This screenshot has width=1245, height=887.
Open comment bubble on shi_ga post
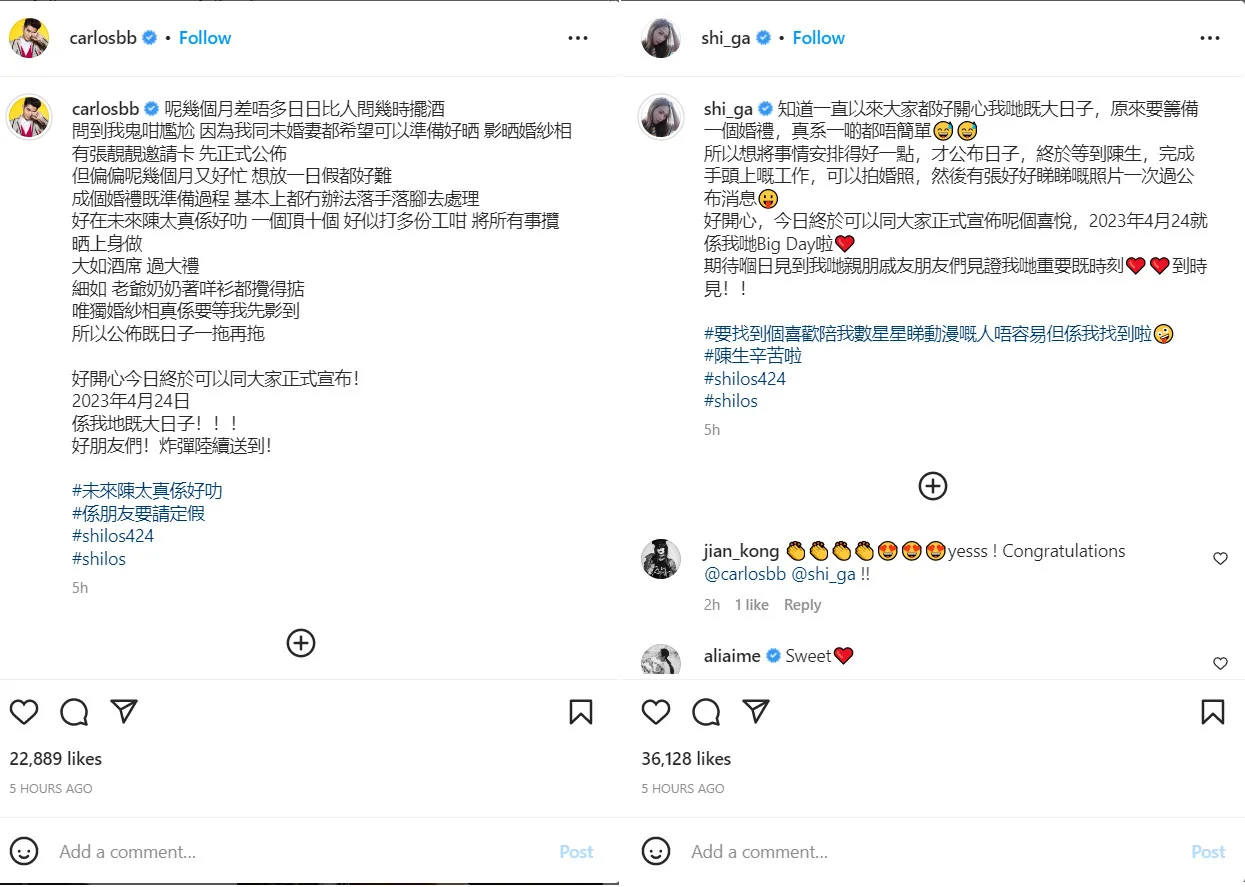pos(706,712)
